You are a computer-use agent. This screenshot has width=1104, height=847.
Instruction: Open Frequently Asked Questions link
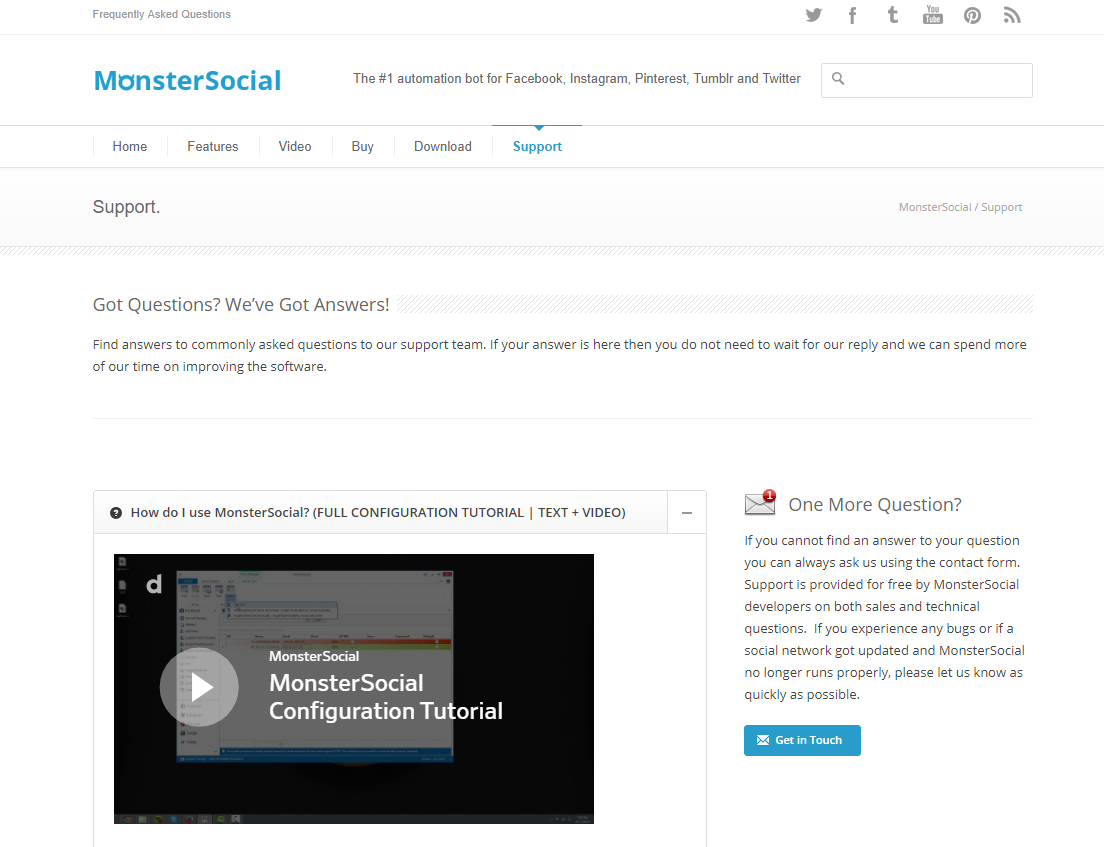(161, 14)
